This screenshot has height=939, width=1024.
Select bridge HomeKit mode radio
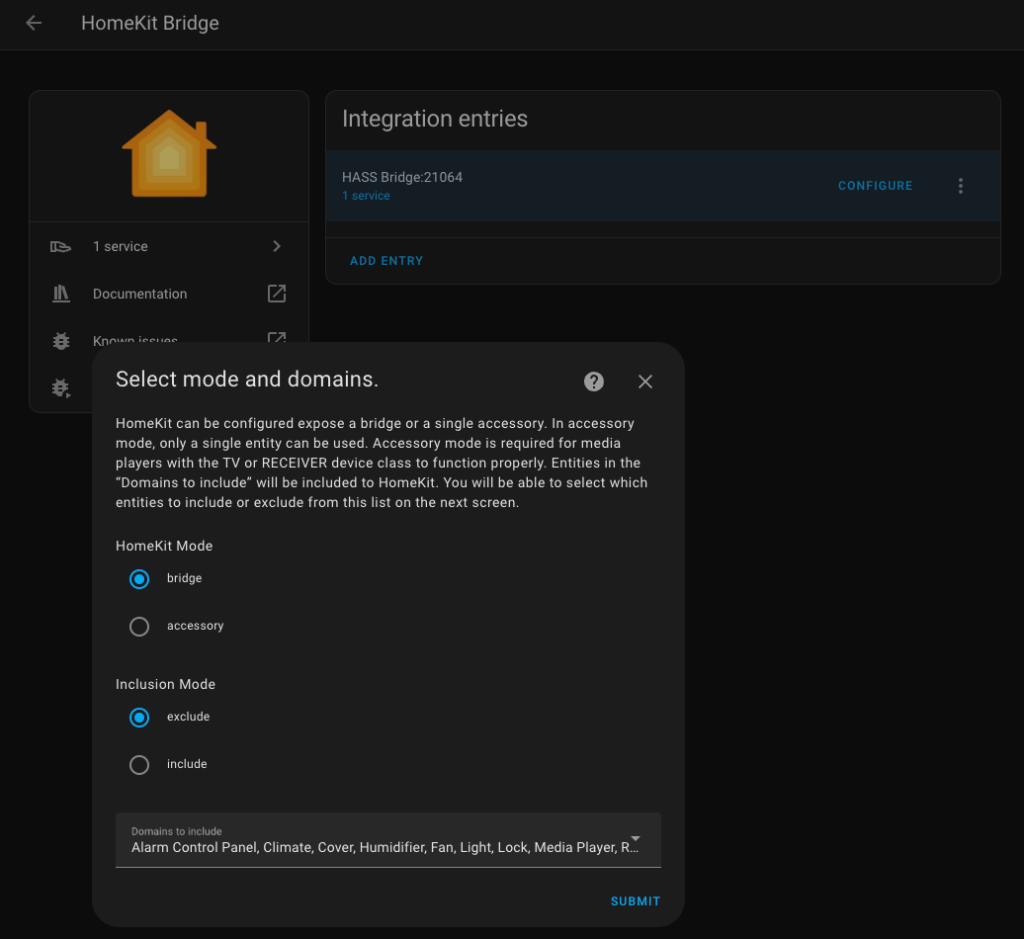[139, 579]
